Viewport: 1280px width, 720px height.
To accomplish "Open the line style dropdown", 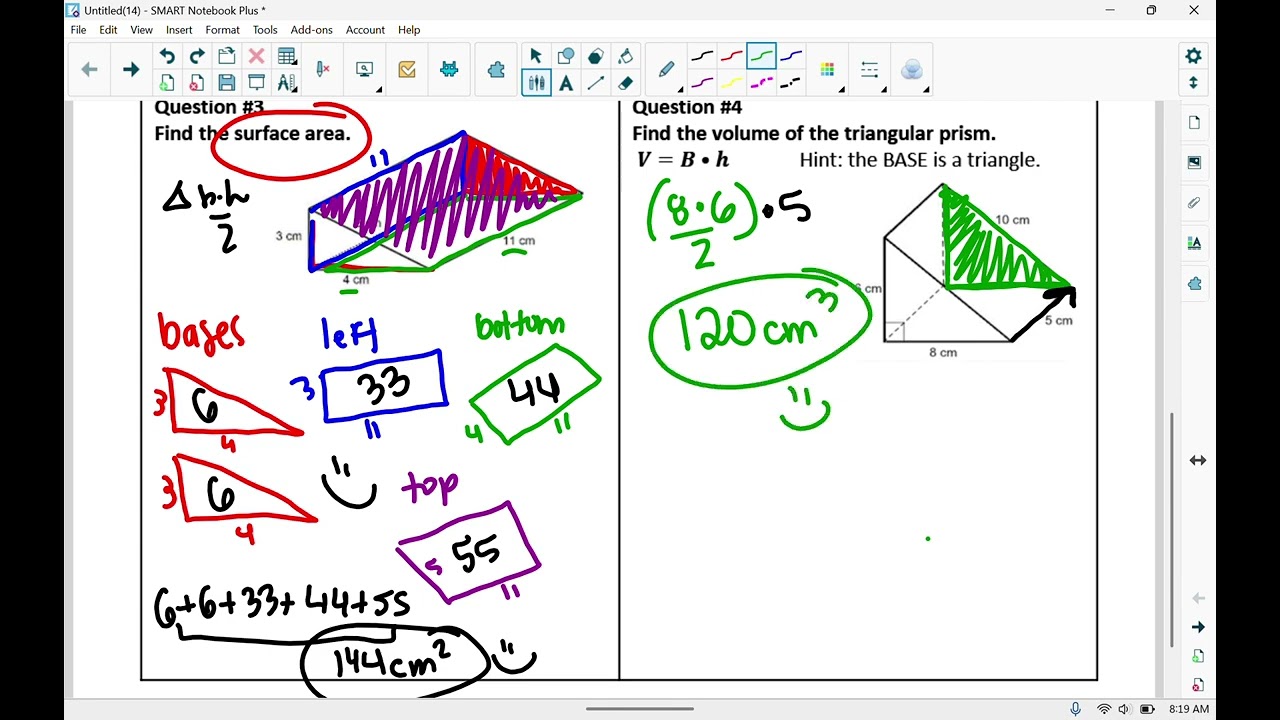I will [870, 70].
